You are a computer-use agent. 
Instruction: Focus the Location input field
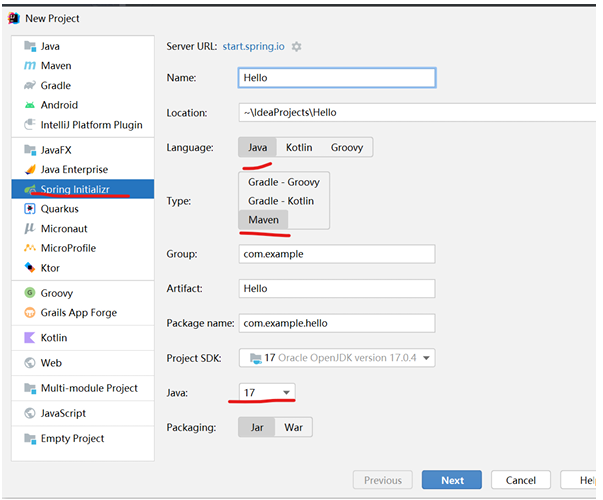point(417,112)
